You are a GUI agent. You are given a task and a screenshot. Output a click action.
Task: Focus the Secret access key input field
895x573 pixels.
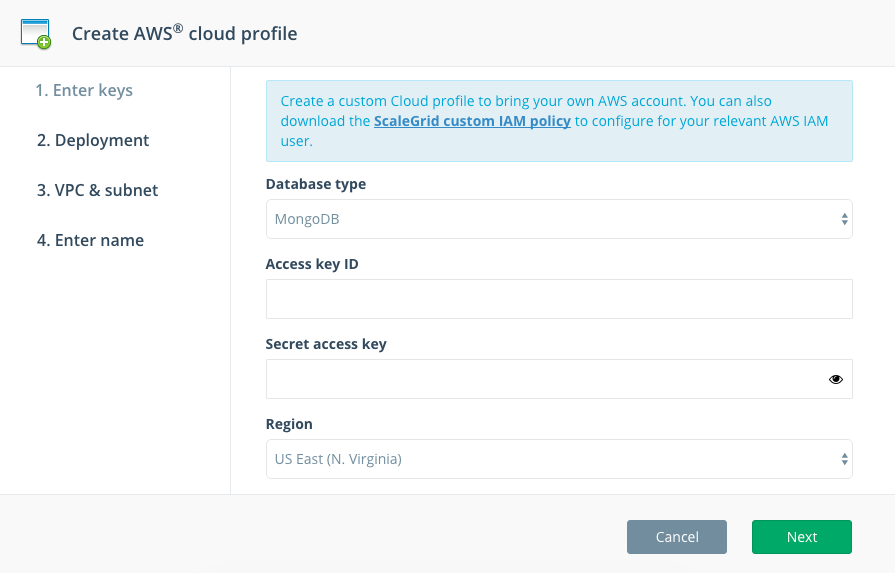tap(559, 379)
